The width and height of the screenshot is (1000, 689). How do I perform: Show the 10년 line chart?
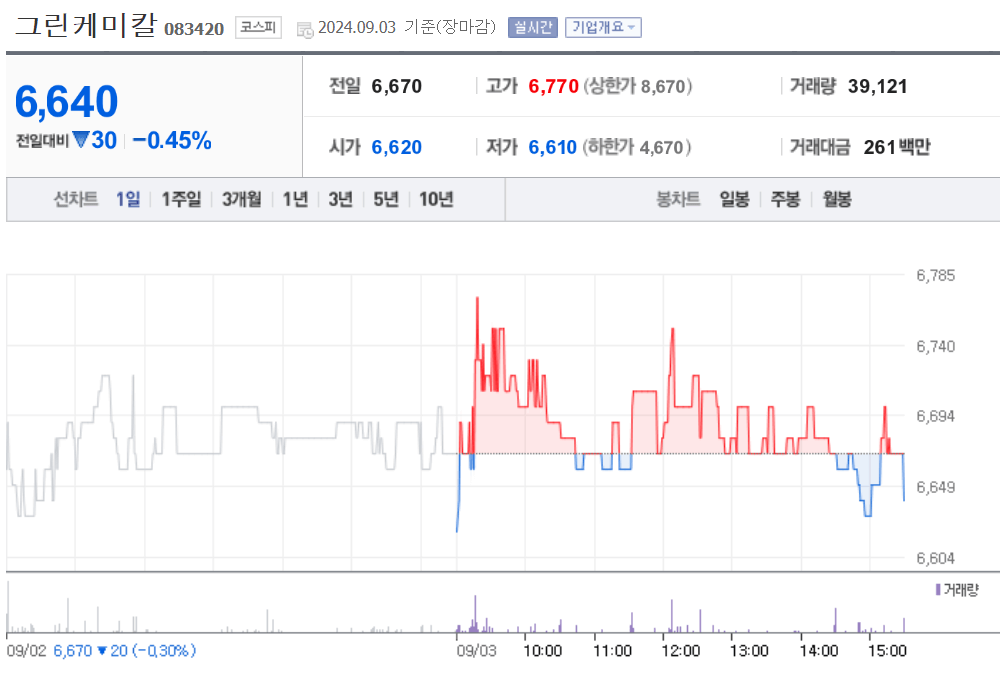coord(436,200)
